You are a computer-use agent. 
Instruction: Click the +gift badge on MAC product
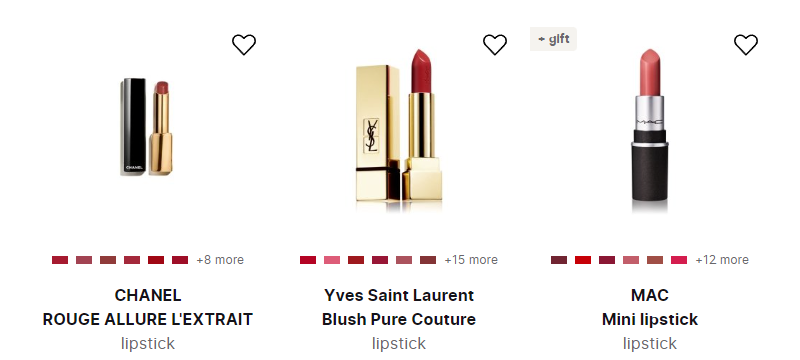(553, 39)
